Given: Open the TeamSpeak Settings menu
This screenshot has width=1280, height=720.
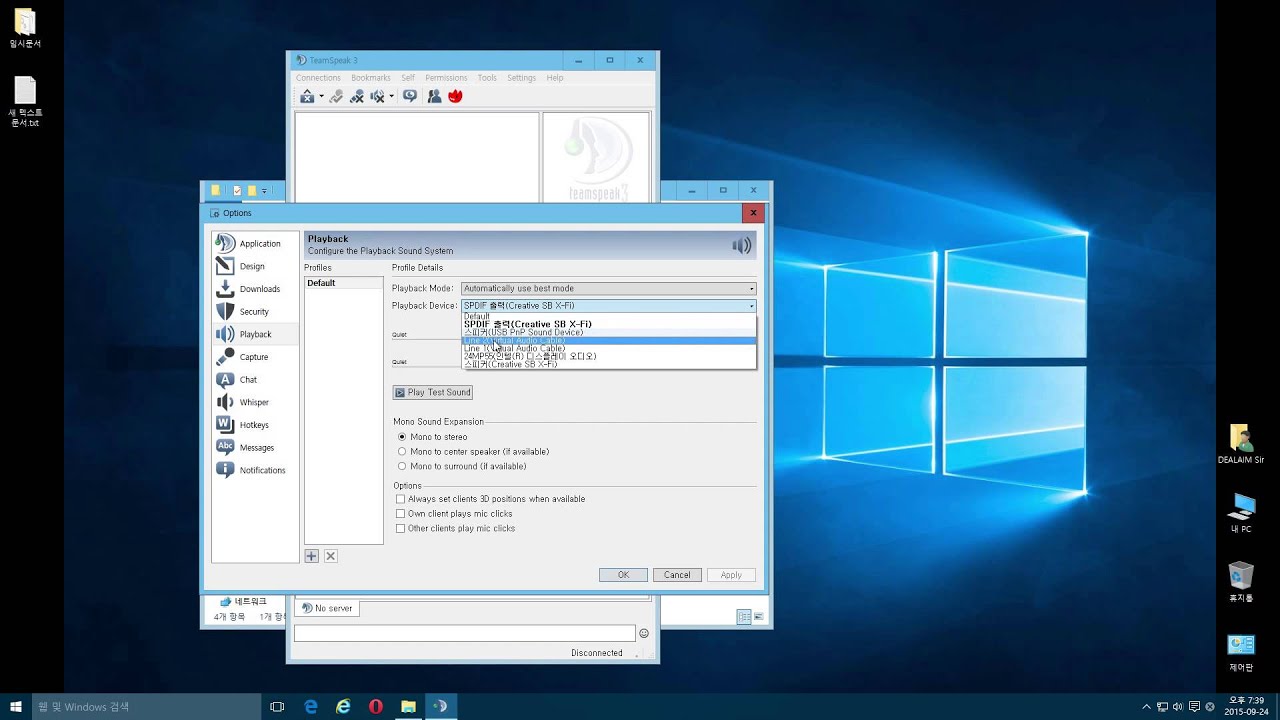Looking at the screenshot, I should pyautogui.click(x=521, y=78).
